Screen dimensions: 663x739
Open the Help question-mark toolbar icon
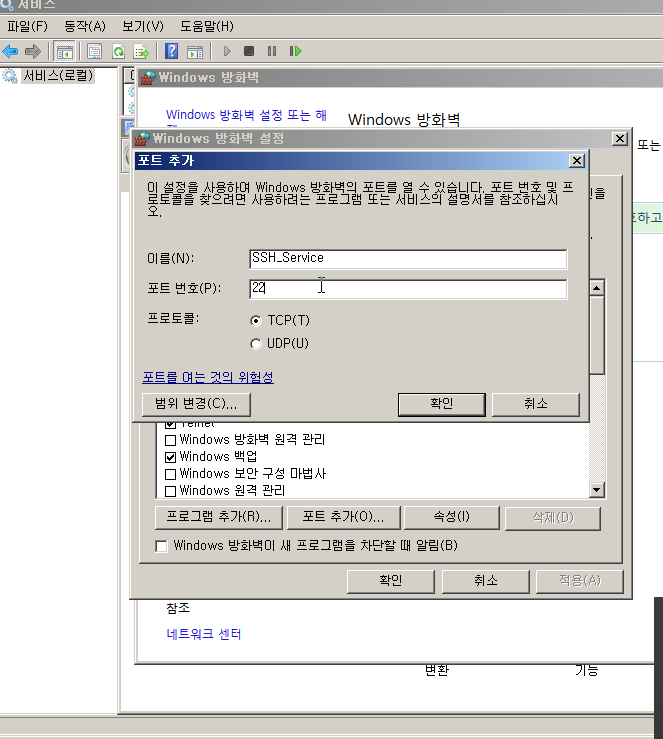(x=172, y=51)
